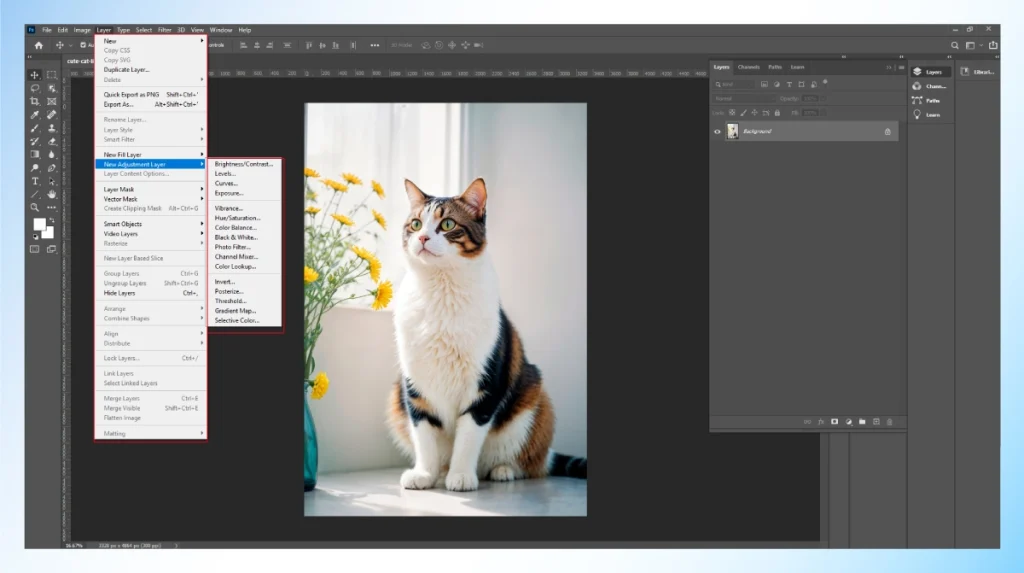Screen dimensions: 1024x573
Task: Click the Background layer thumbnail
Action: [733, 131]
